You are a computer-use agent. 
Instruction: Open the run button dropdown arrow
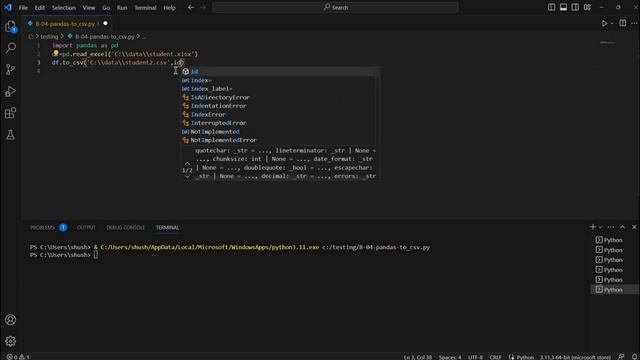click(x=612, y=24)
